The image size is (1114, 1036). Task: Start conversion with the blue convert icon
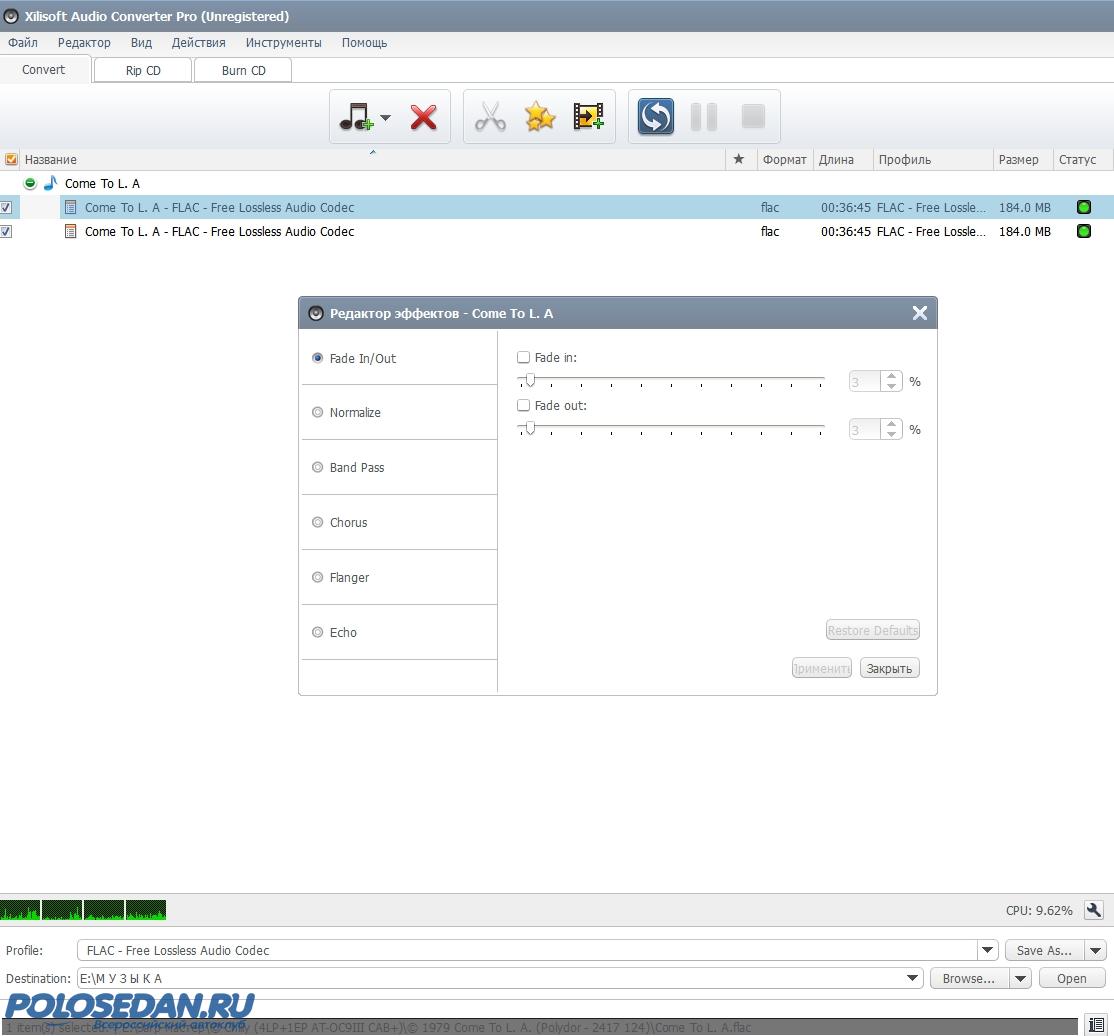[x=655, y=117]
